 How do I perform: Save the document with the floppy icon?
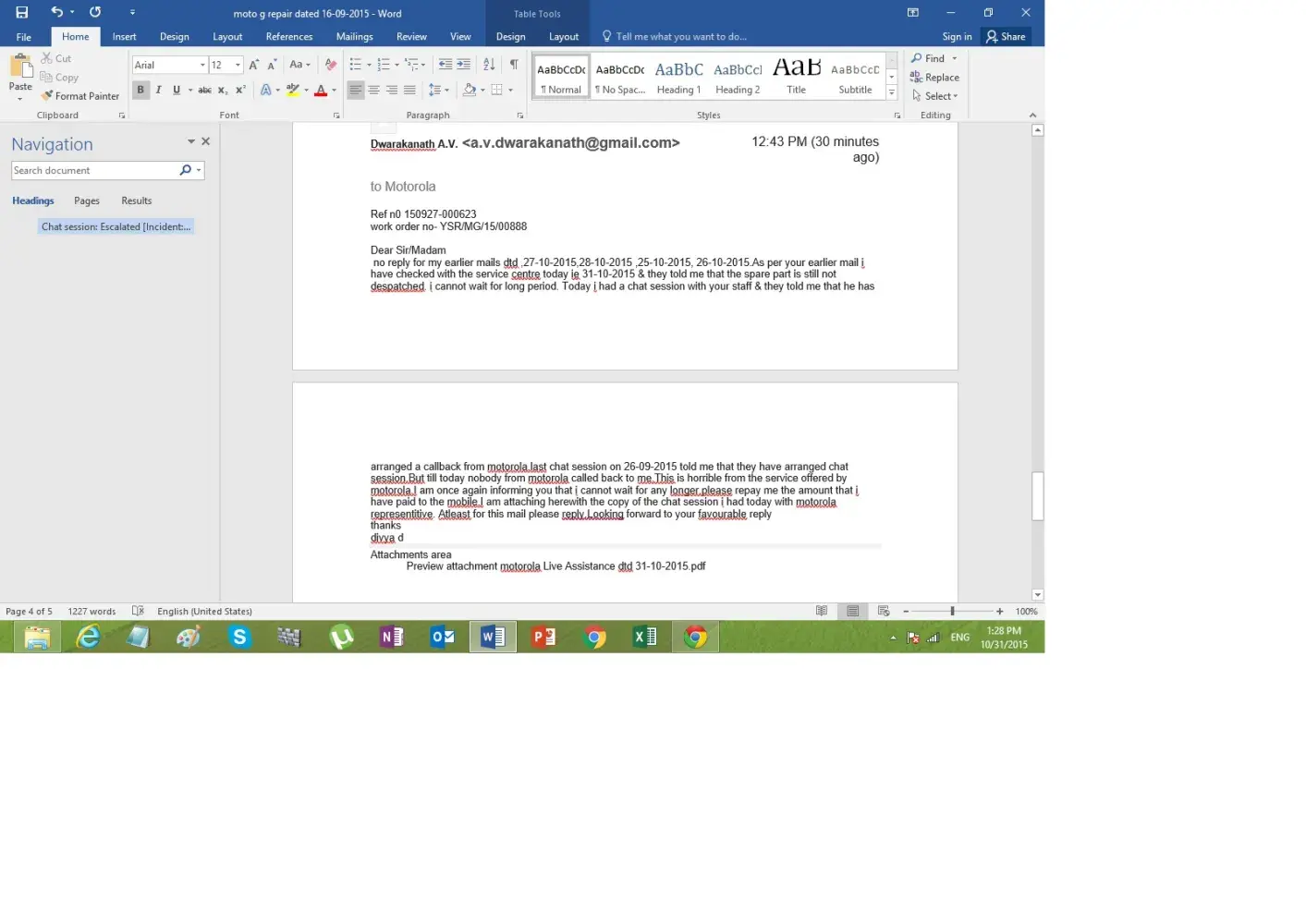click(22, 12)
